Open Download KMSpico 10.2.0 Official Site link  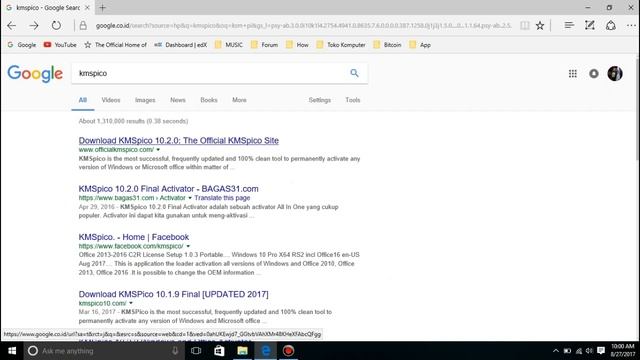179,140
